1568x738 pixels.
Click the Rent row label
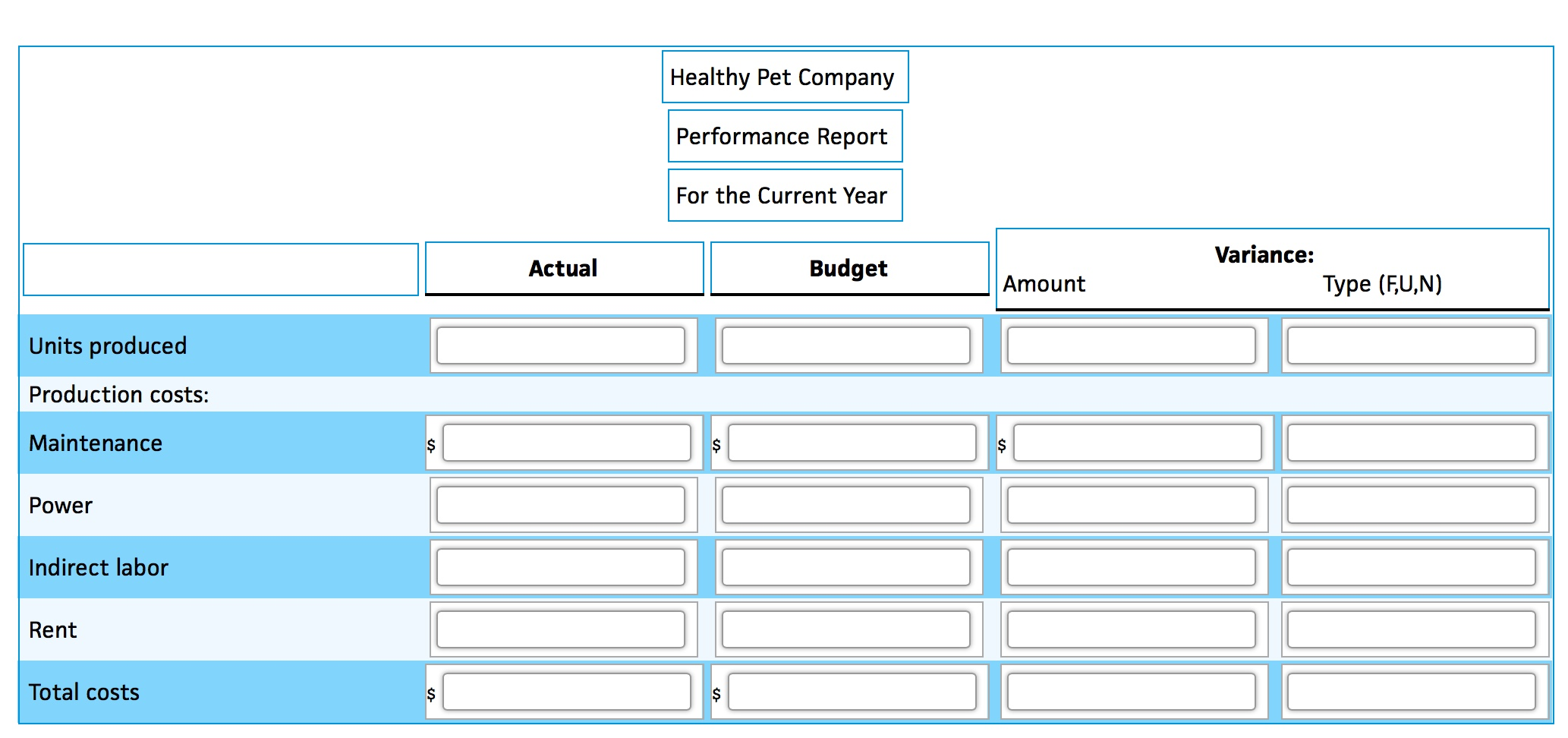pyautogui.click(x=53, y=630)
